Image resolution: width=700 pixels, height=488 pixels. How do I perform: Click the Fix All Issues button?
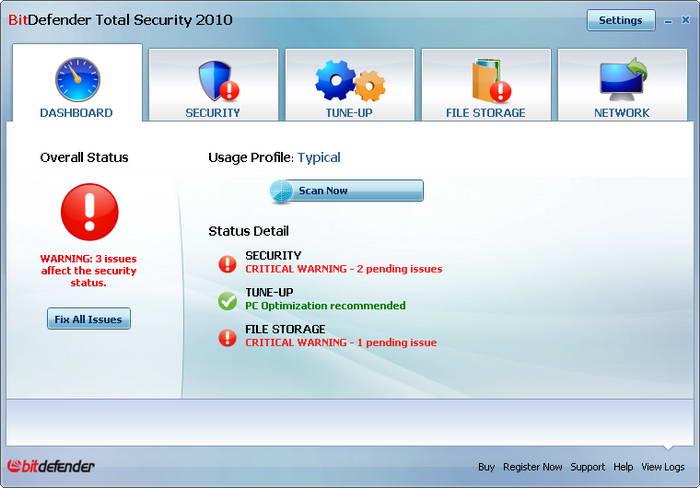(89, 319)
